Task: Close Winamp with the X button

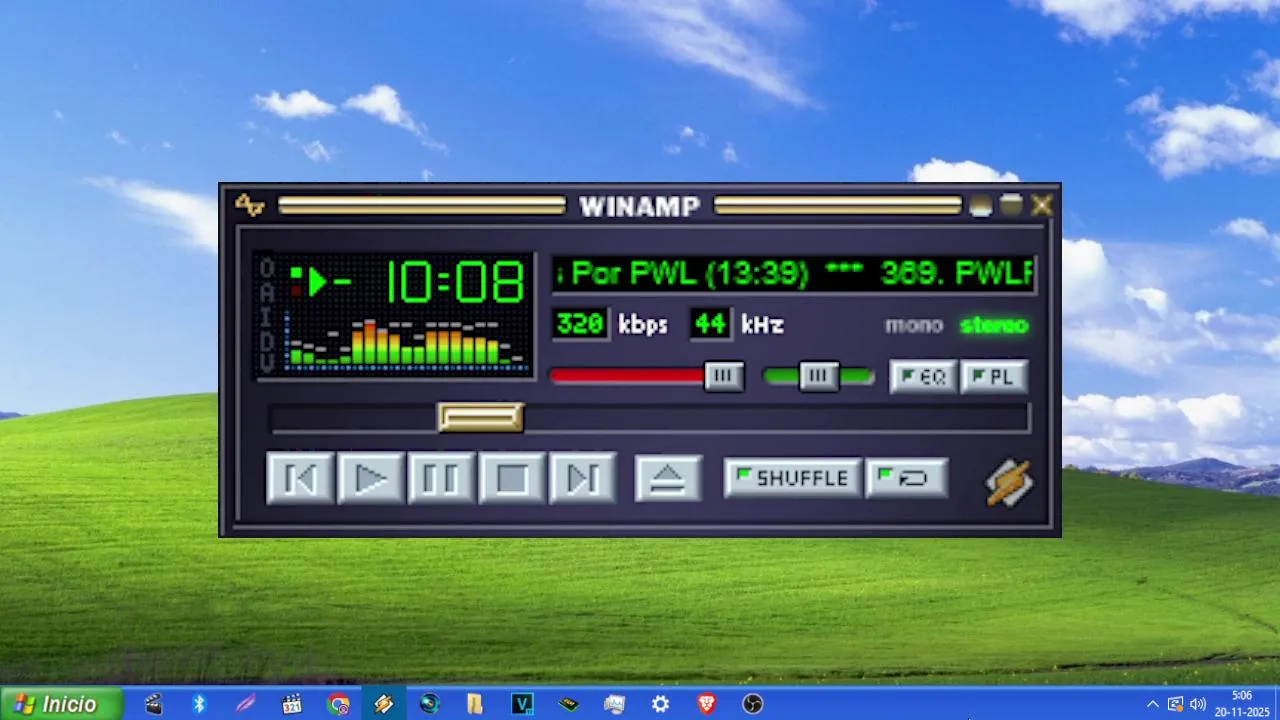Action: pyautogui.click(x=1042, y=205)
